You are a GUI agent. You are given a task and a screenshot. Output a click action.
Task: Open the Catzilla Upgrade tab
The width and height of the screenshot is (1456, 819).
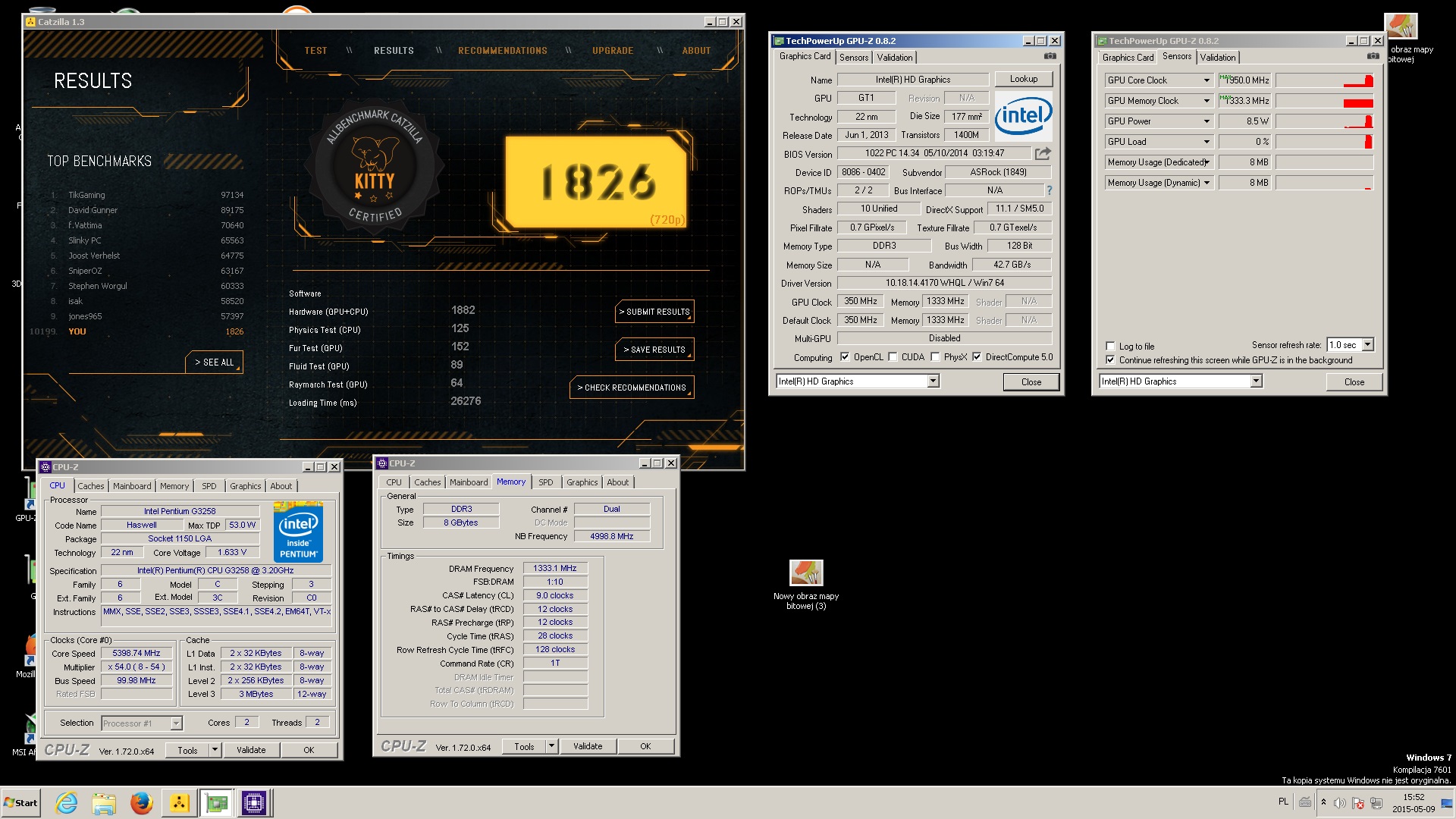(613, 51)
